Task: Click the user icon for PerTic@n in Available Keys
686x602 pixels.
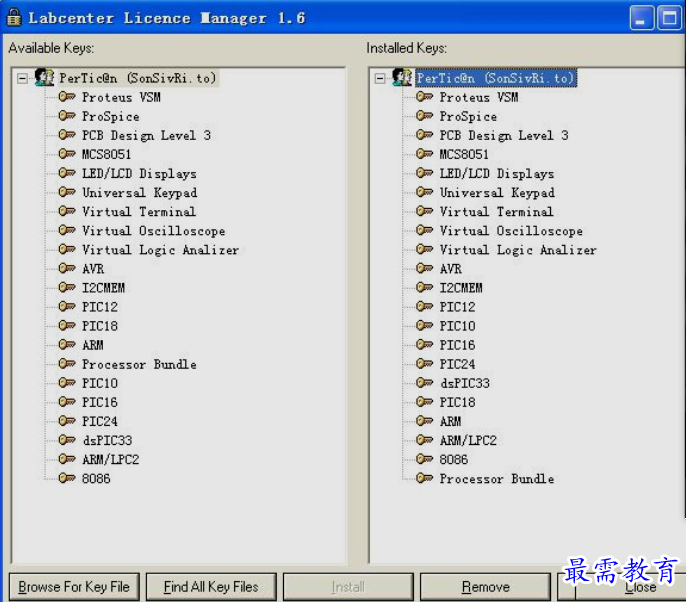Action: click(x=44, y=78)
